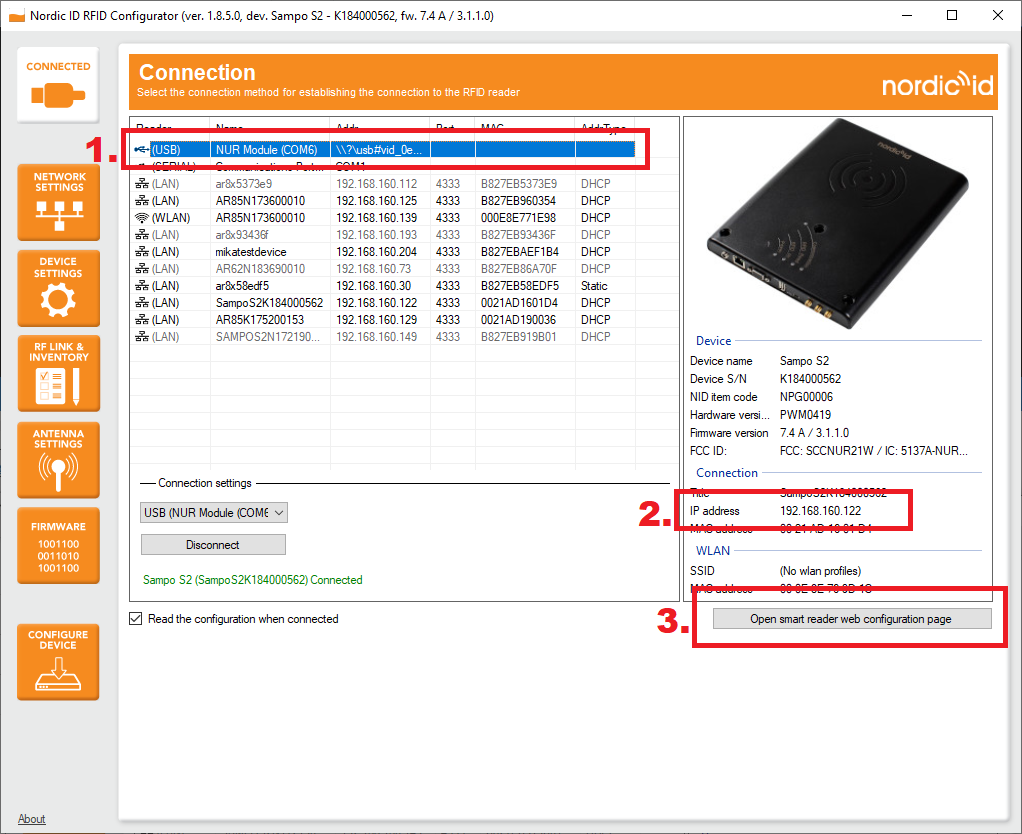Select LAN reader ar8x5373e9
This screenshot has width=1022, height=834.
click(x=385, y=184)
